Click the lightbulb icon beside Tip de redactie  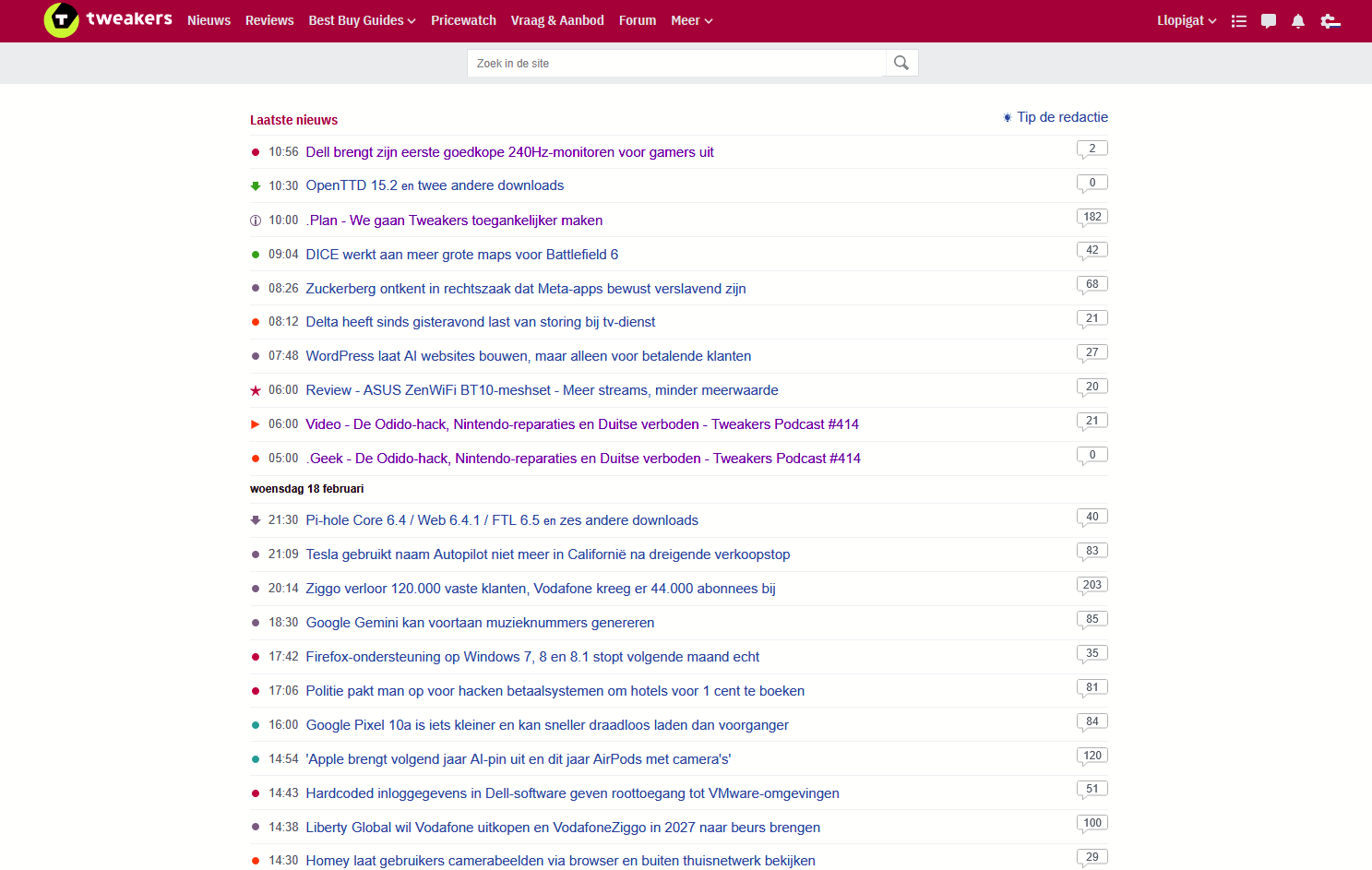[x=1008, y=118]
